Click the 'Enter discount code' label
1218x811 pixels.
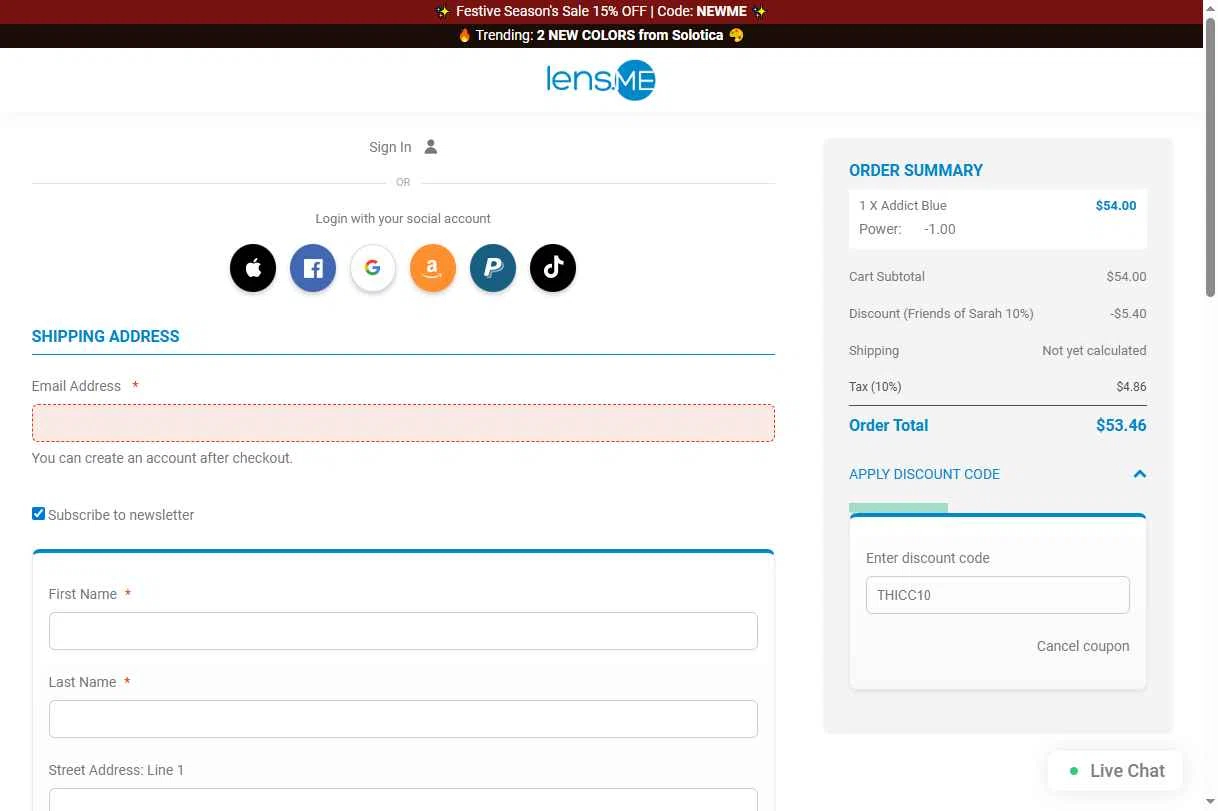tap(928, 558)
